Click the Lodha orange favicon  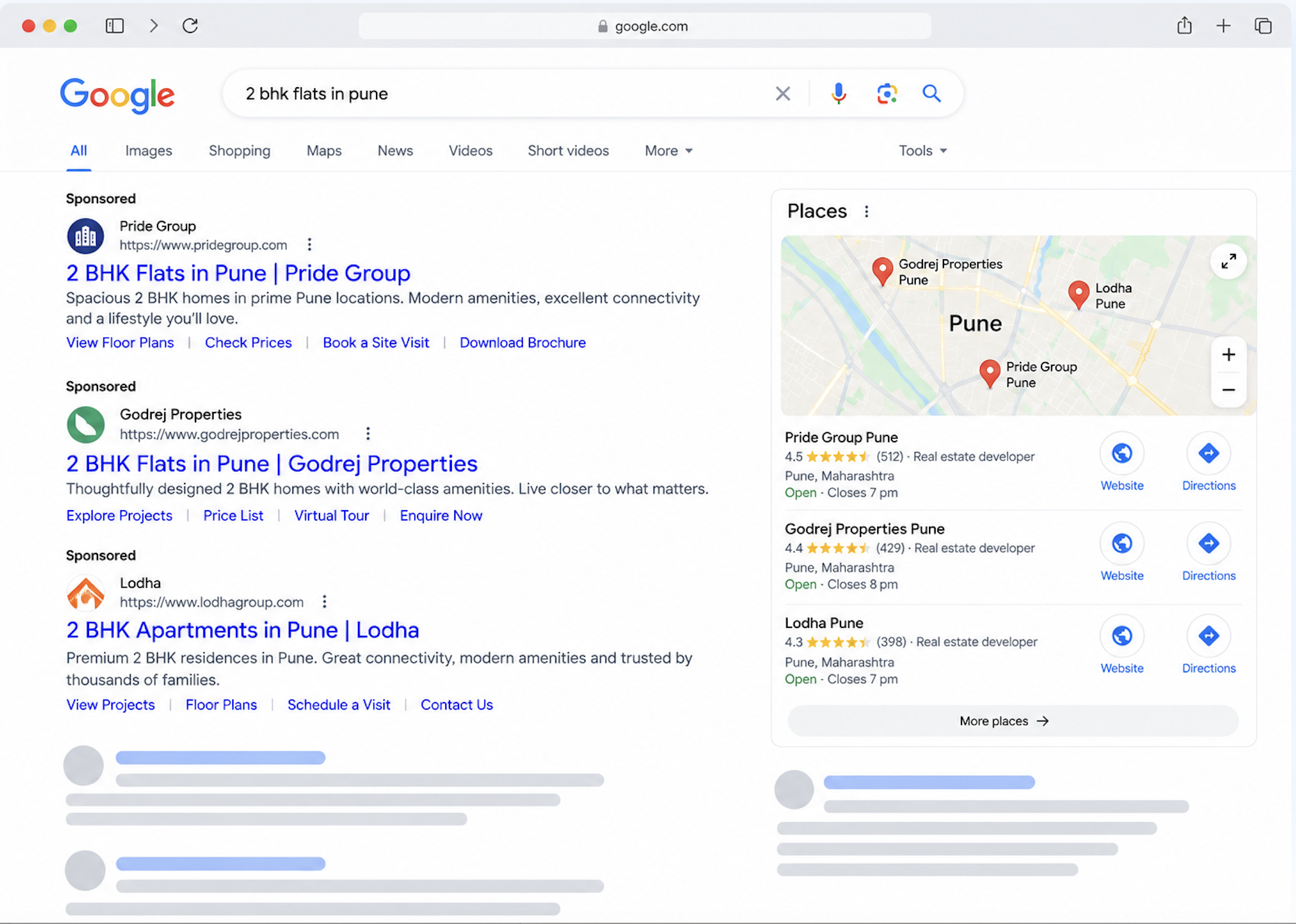(85, 593)
